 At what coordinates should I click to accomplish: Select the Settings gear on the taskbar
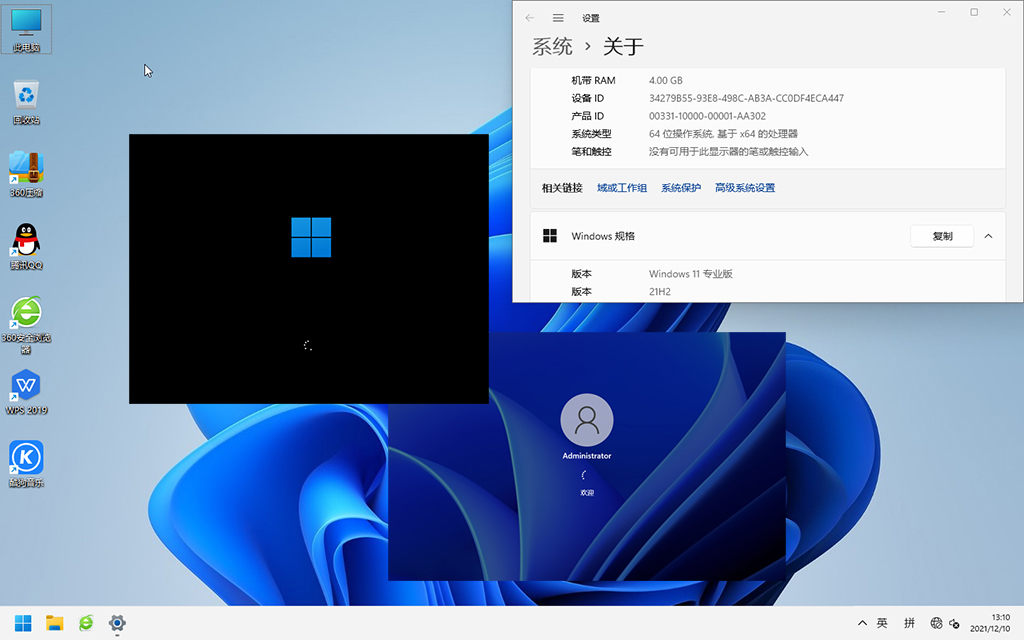(x=117, y=623)
